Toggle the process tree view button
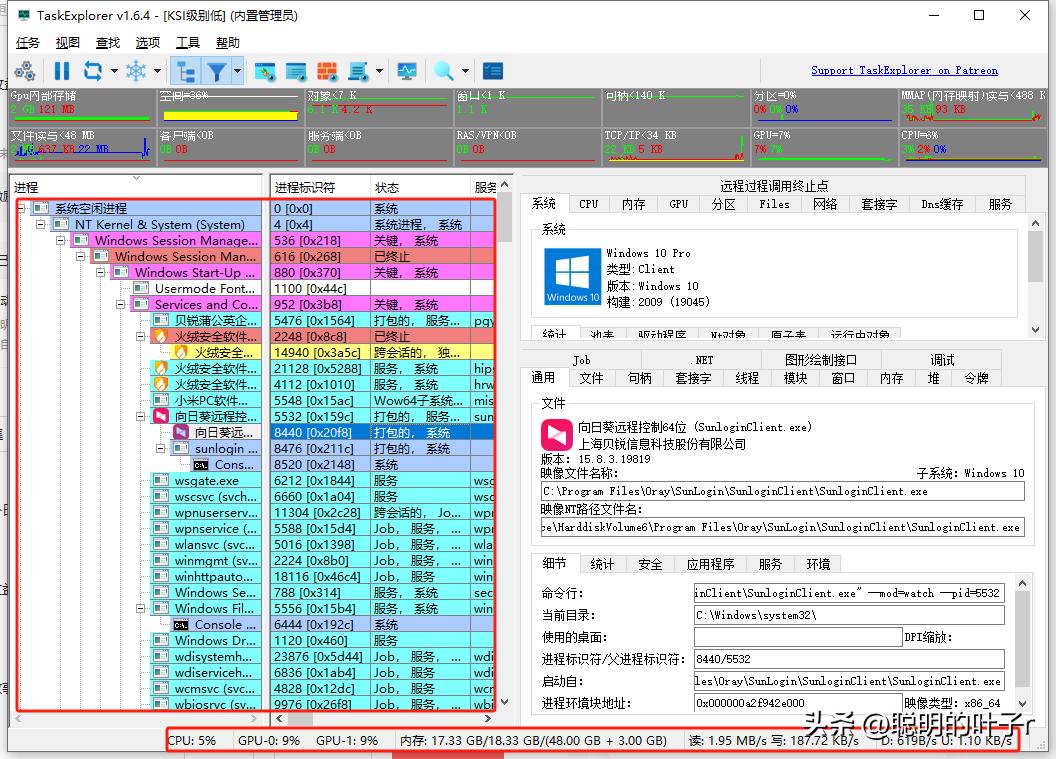 187,71
